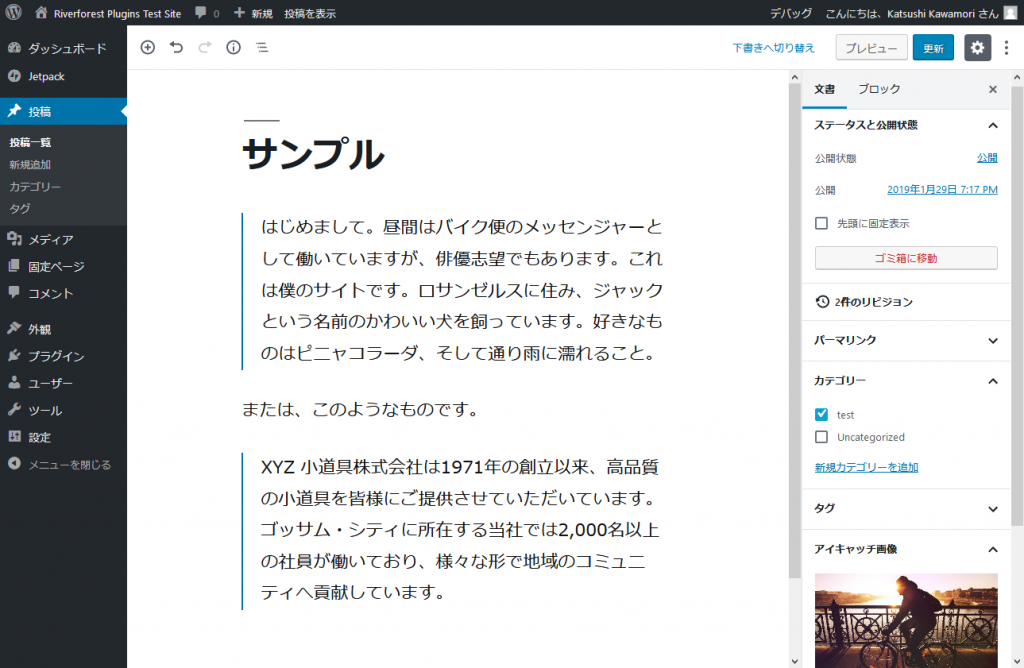1024x668 pixels.
Task: Click the undo arrow icon
Action: pos(177,47)
